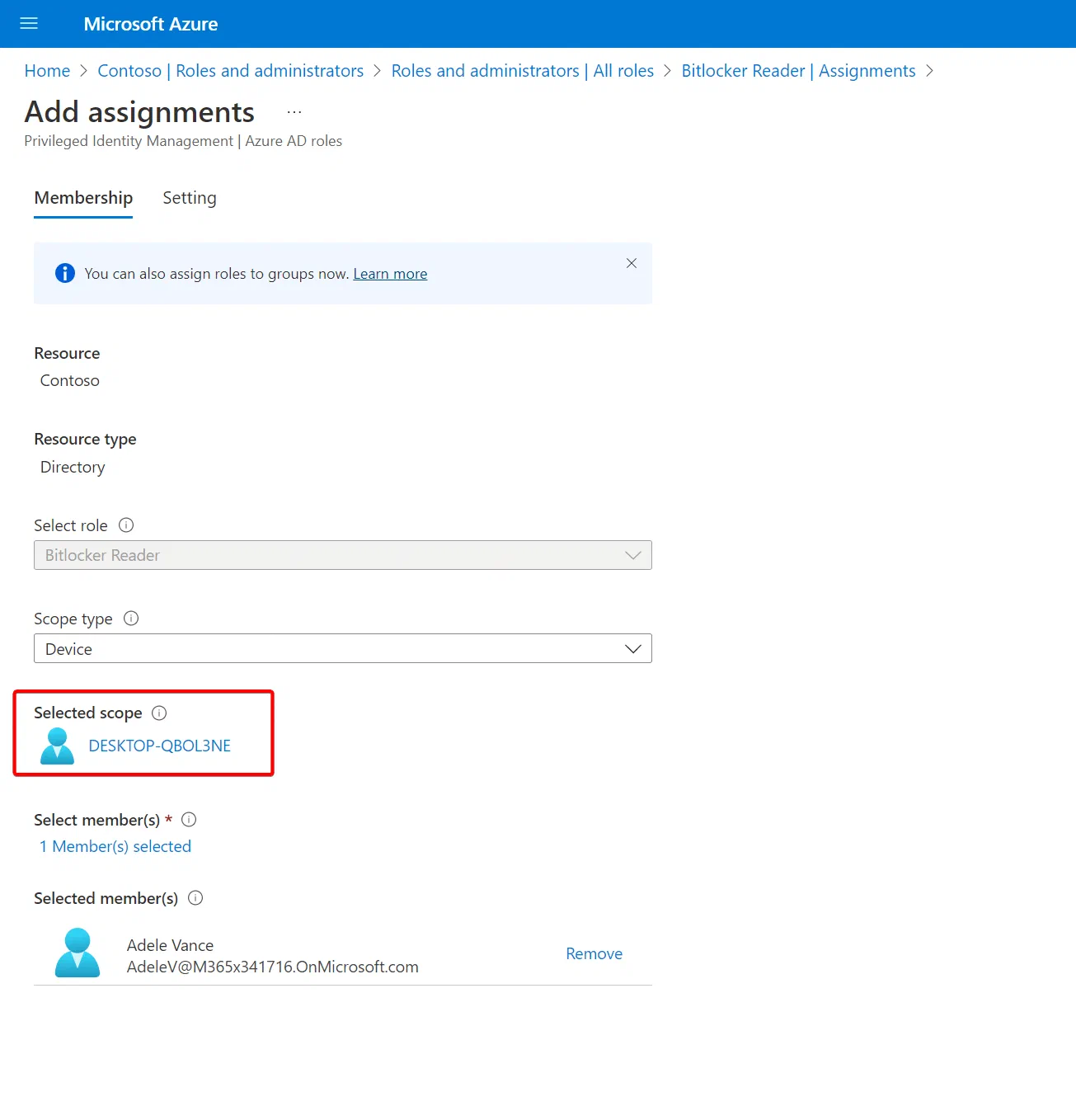The height and width of the screenshot is (1120, 1076).
Task: Click the info icon next to Selected scope
Action: pos(159,713)
